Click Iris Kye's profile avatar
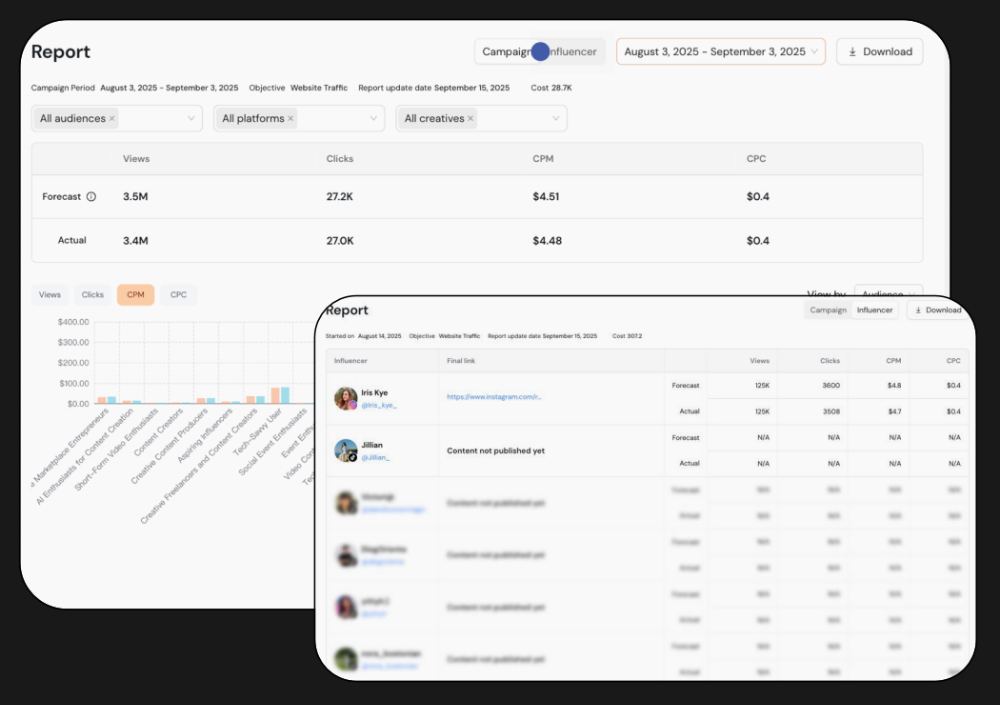 click(346, 398)
